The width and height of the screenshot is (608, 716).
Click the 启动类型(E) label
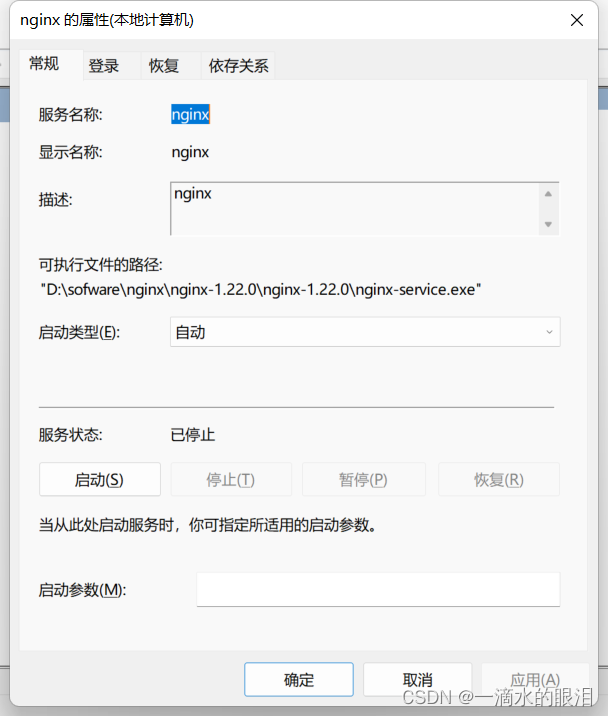(79, 332)
